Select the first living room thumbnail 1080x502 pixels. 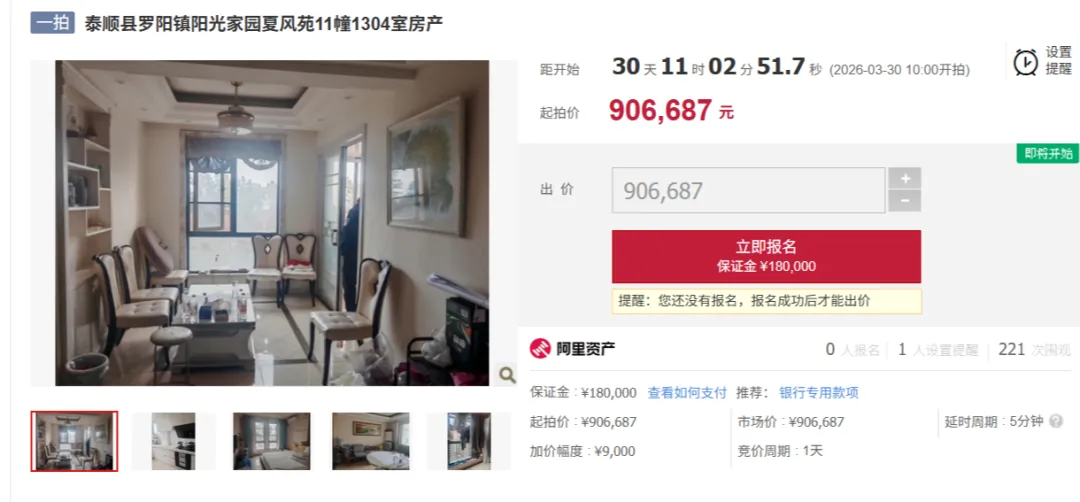74,441
